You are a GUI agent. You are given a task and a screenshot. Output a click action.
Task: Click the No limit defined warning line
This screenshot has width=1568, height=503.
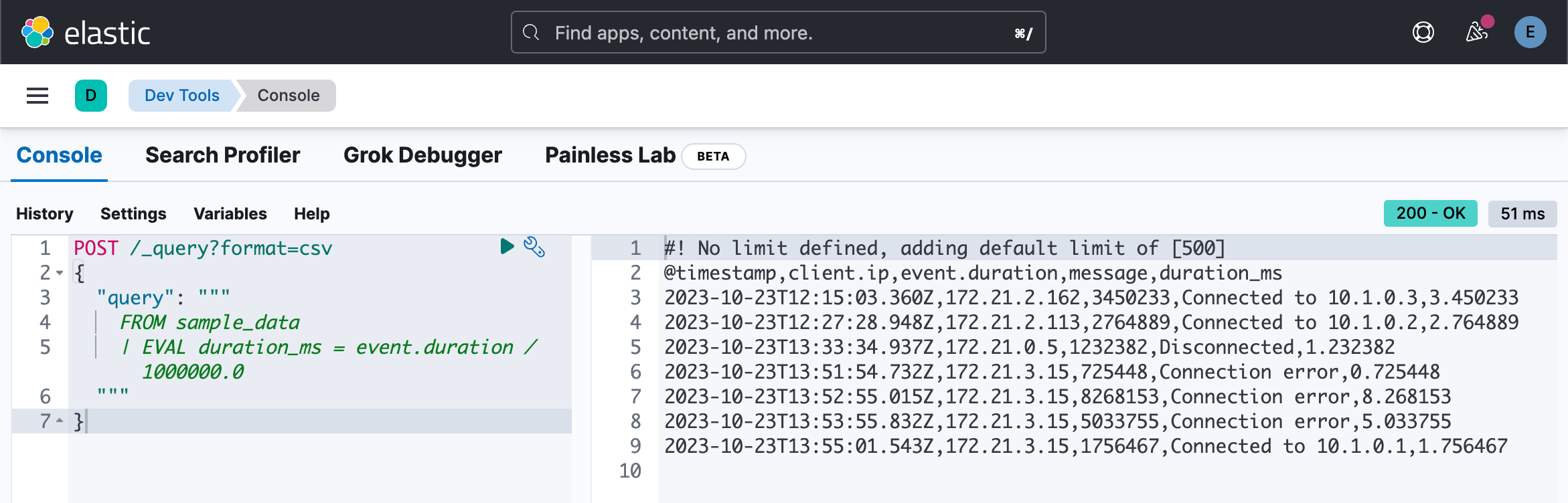point(945,248)
